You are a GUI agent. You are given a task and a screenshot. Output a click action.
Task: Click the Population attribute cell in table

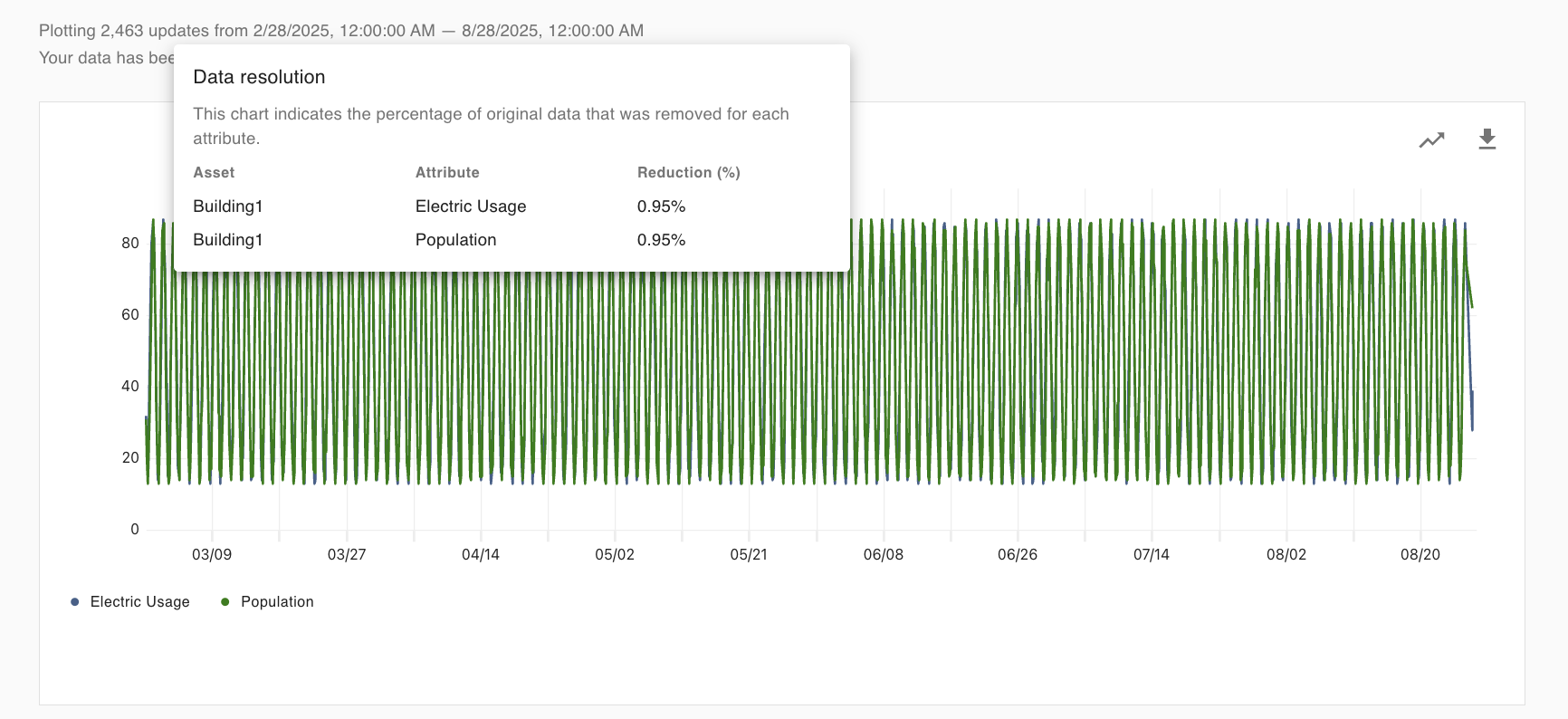pos(455,240)
